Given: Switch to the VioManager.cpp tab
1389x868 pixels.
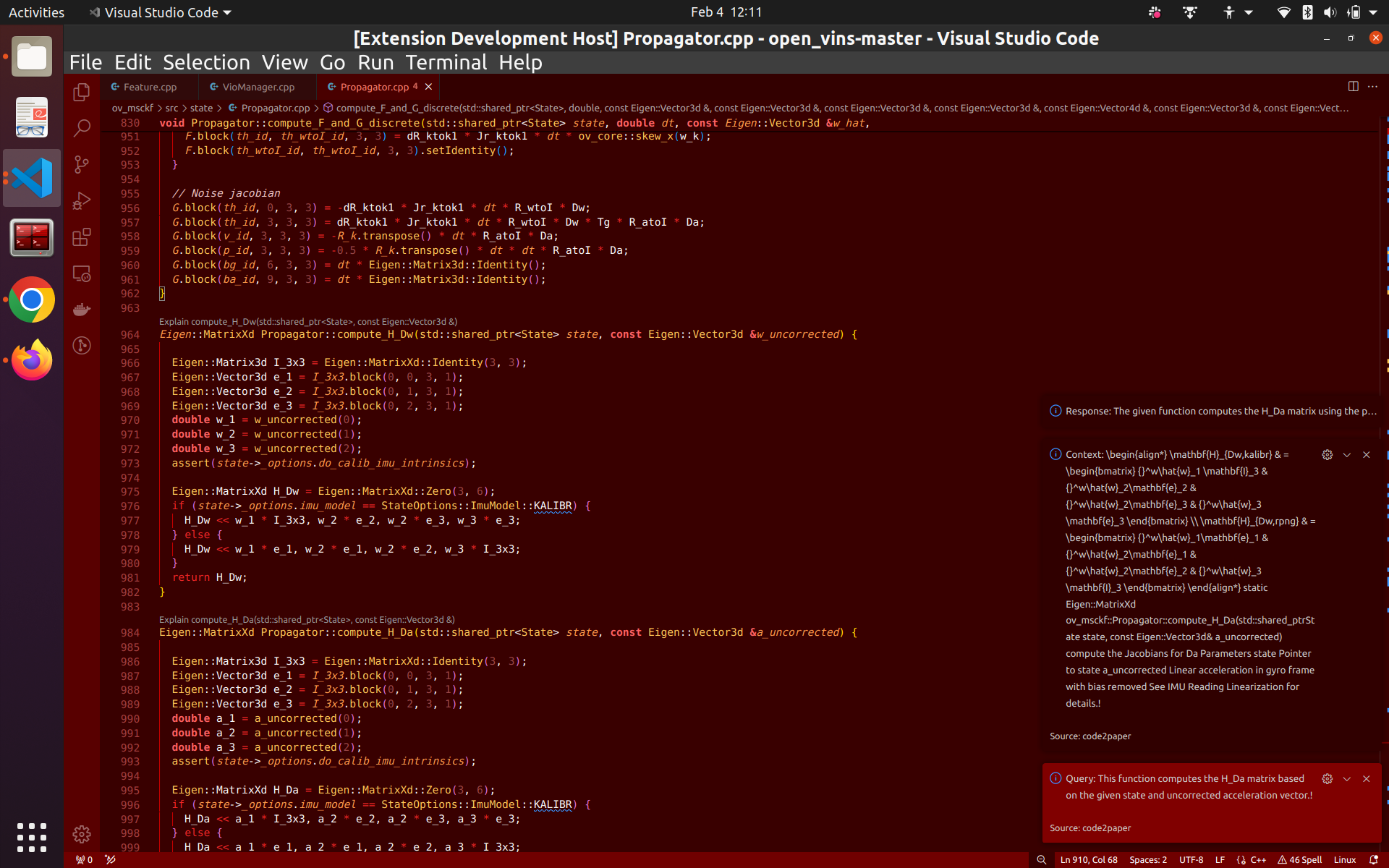Looking at the screenshot, I should 258,87.
